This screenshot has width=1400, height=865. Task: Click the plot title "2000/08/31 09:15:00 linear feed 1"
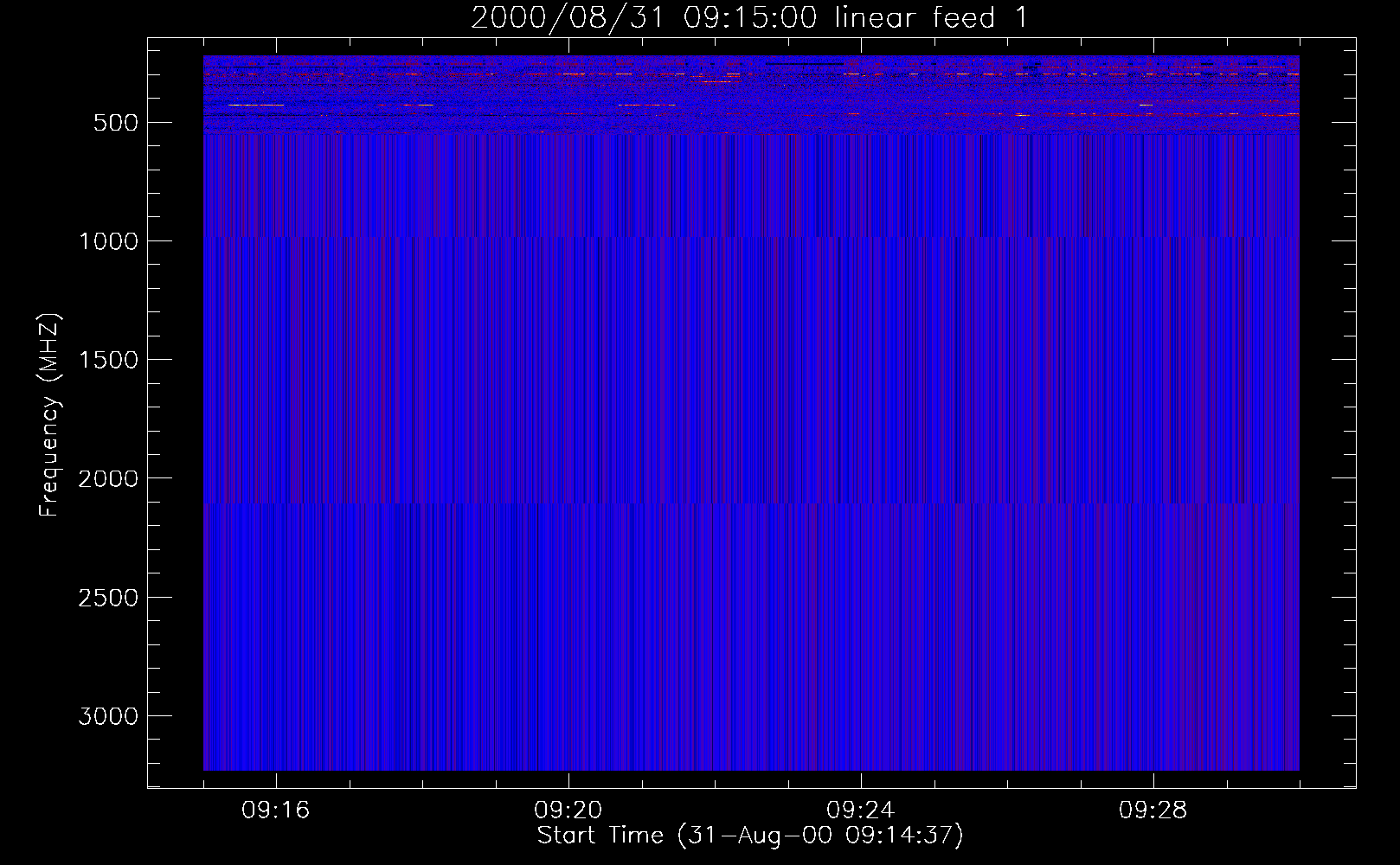tap(749, 17)
